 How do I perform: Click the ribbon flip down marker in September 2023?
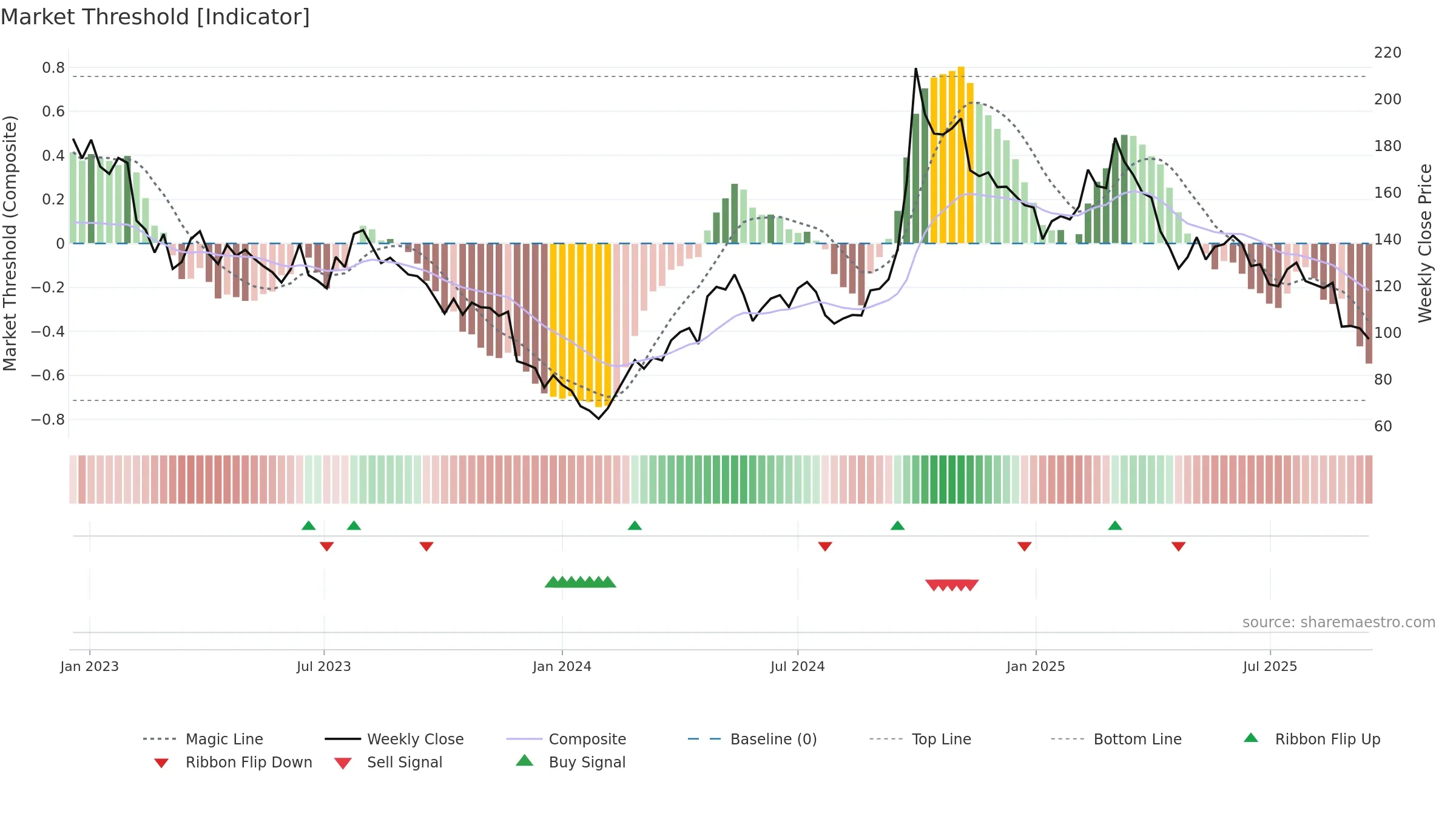click(426, 547)
